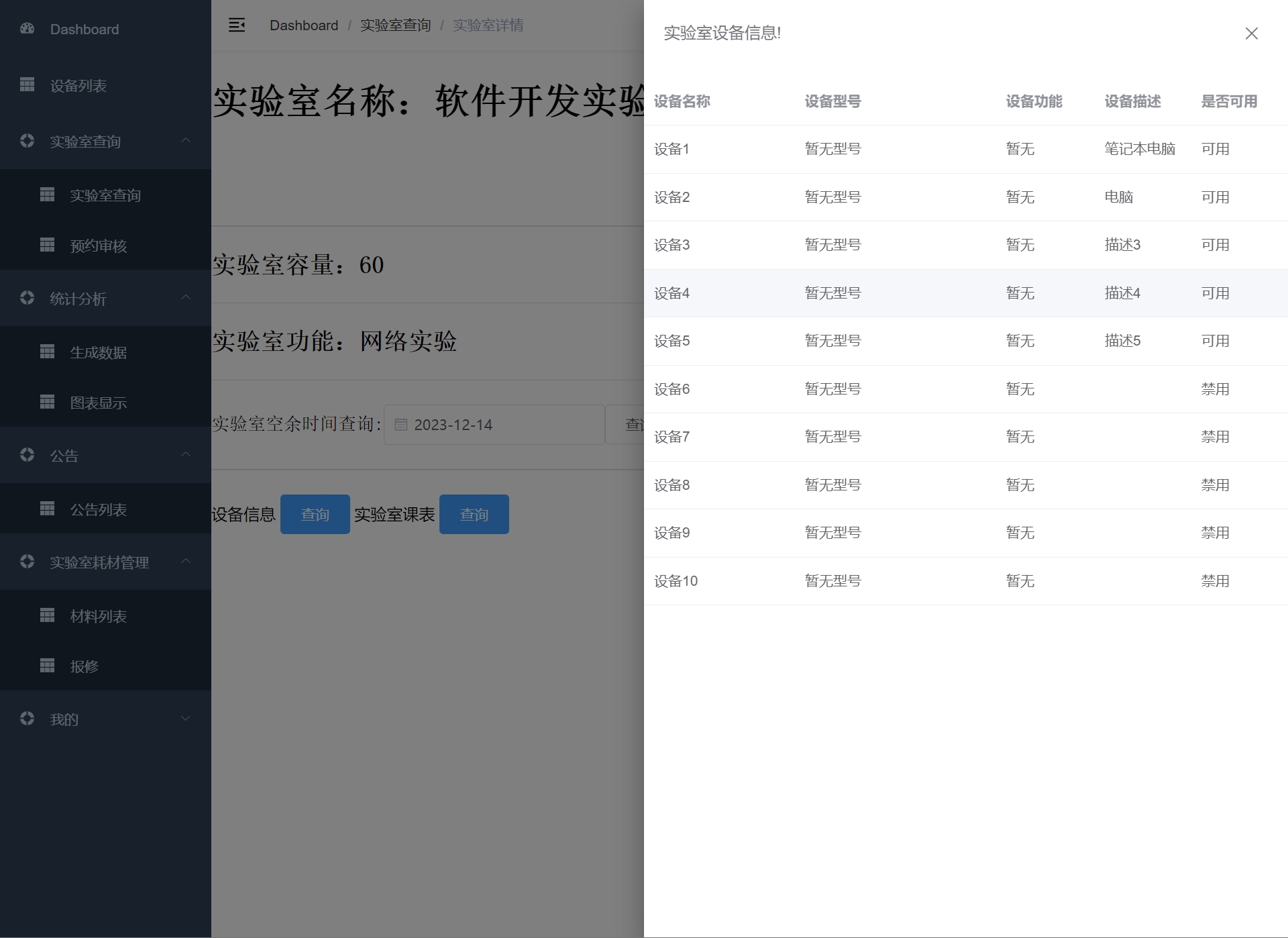Click the Dashboard gauge icon in sidebar
This screenshot has height=938, width=1288.
point(28,29)
